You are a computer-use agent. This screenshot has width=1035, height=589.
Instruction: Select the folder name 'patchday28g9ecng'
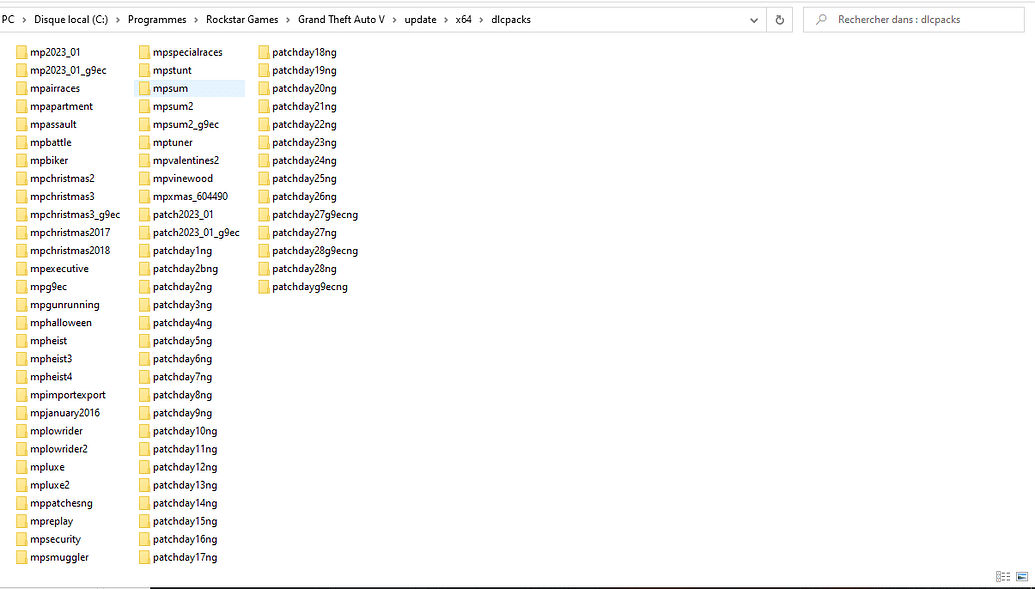(x=315, y=251)
